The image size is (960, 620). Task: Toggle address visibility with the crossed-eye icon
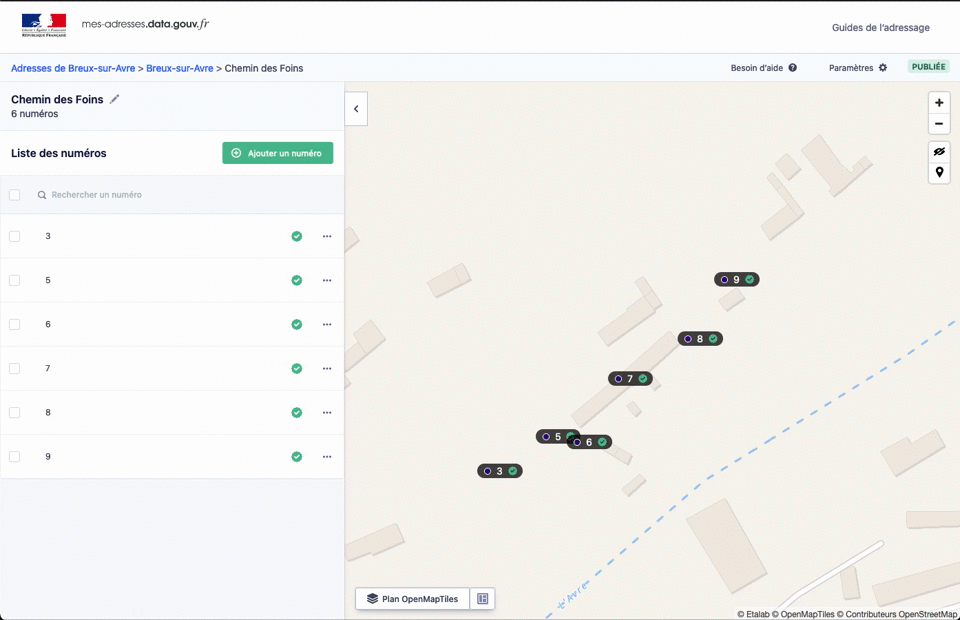click(x=939, y=152)
